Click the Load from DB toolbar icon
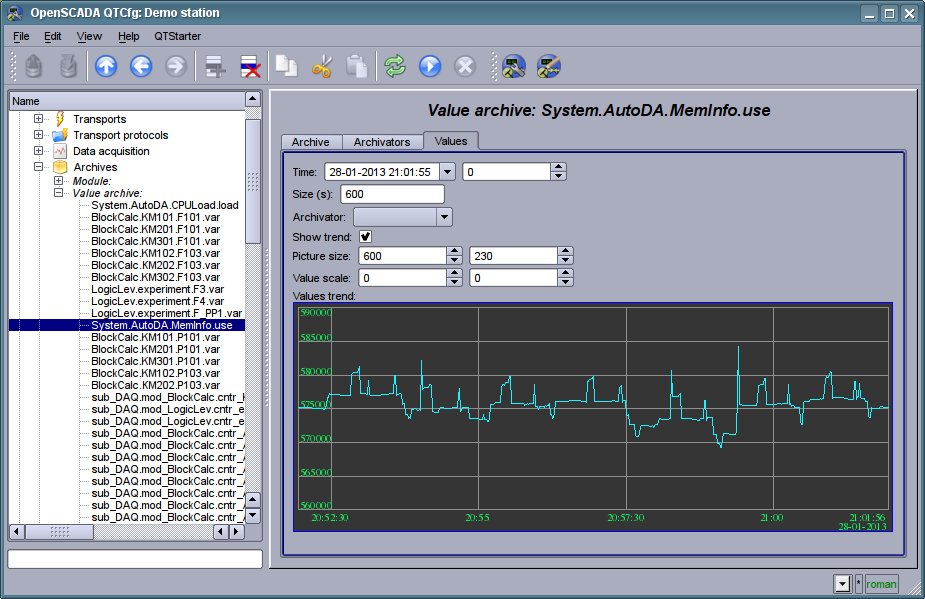Screen dimensions: 925x599 (34, 66)
